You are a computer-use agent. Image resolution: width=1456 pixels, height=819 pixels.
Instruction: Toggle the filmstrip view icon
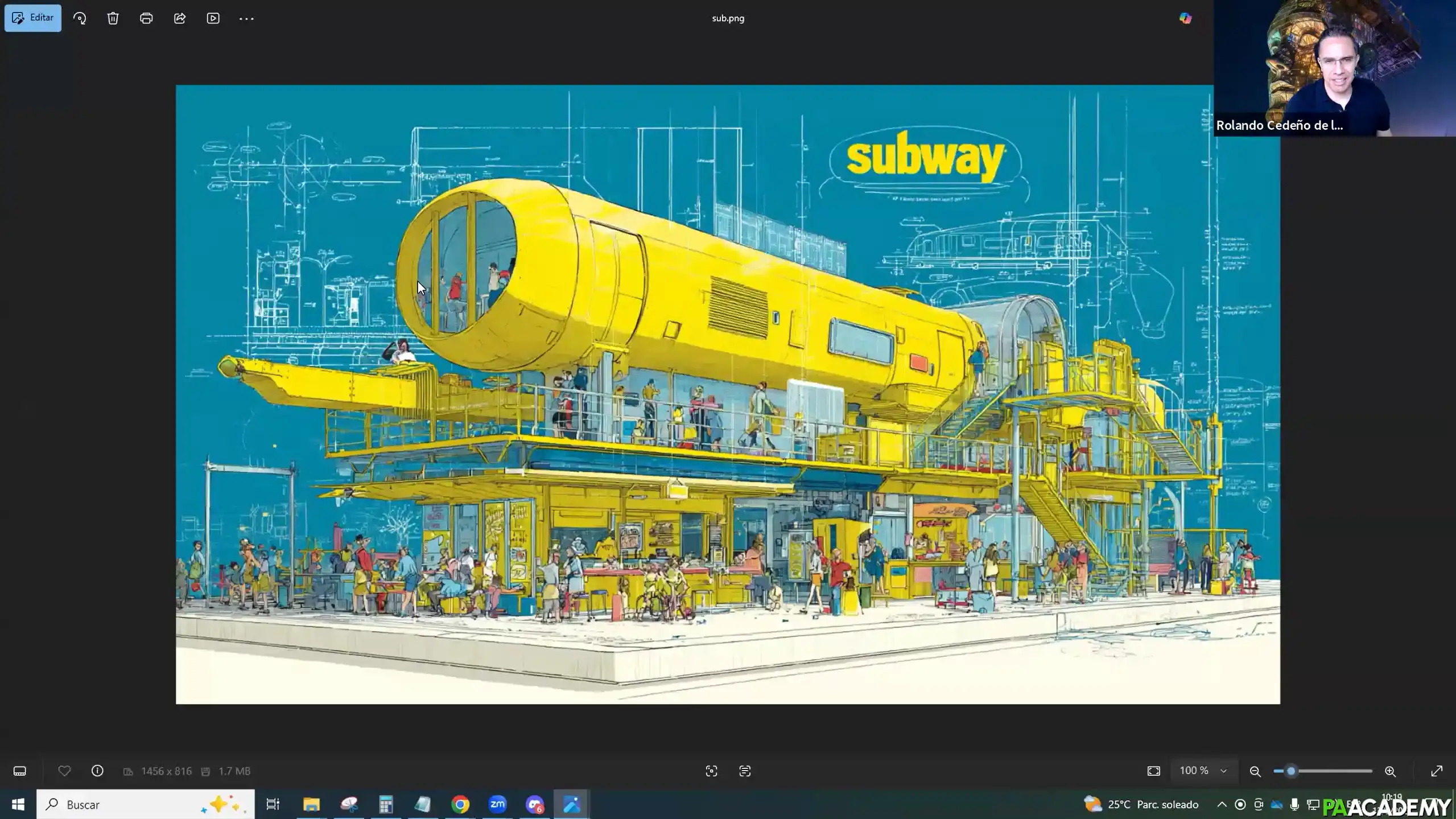20,771
